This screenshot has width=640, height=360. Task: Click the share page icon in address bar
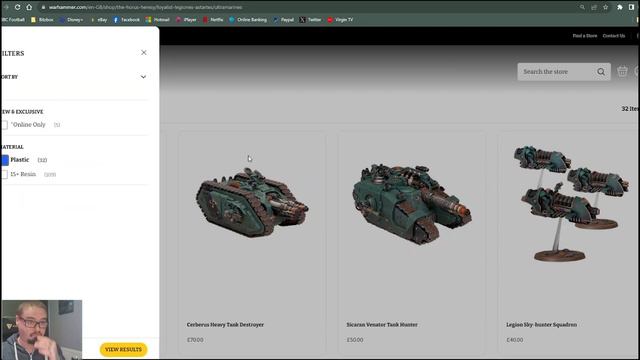(x=594, y=7)
